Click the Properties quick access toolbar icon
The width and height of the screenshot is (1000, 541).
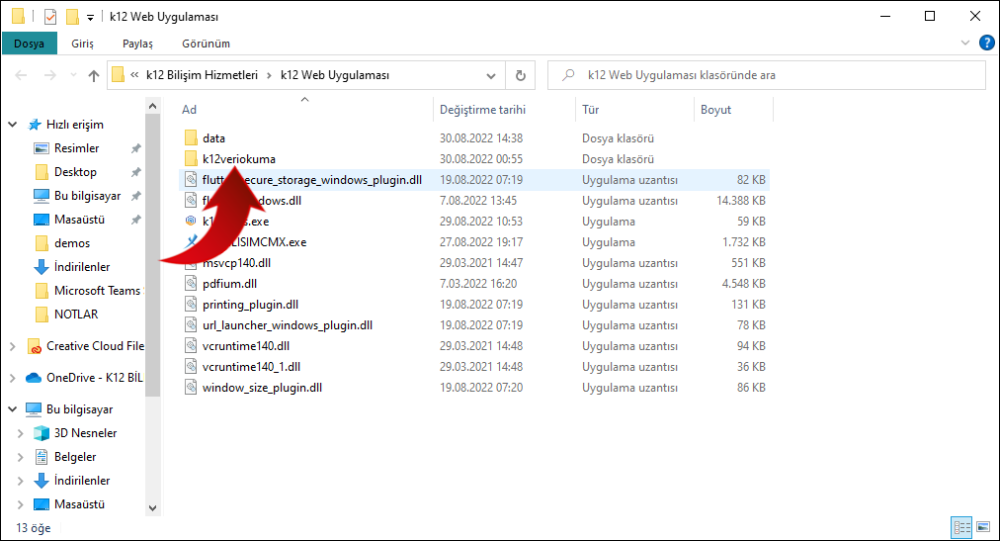pyautogui.click(x=50, y=17)
